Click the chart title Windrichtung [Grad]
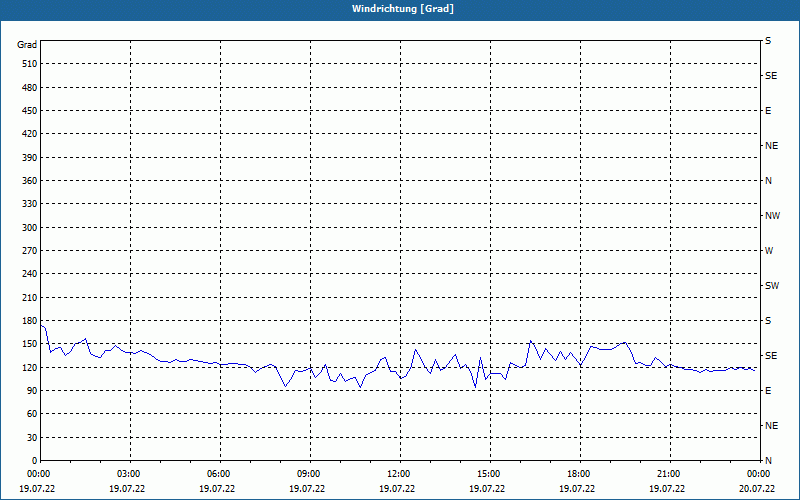The width and height of the screenshot is (800, 500). 403,9
